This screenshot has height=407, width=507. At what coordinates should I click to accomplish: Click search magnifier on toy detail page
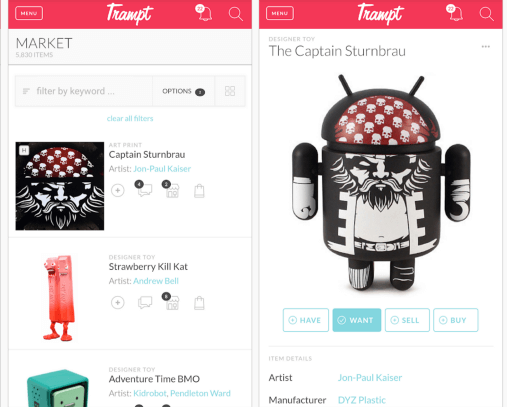pos(487,14)
